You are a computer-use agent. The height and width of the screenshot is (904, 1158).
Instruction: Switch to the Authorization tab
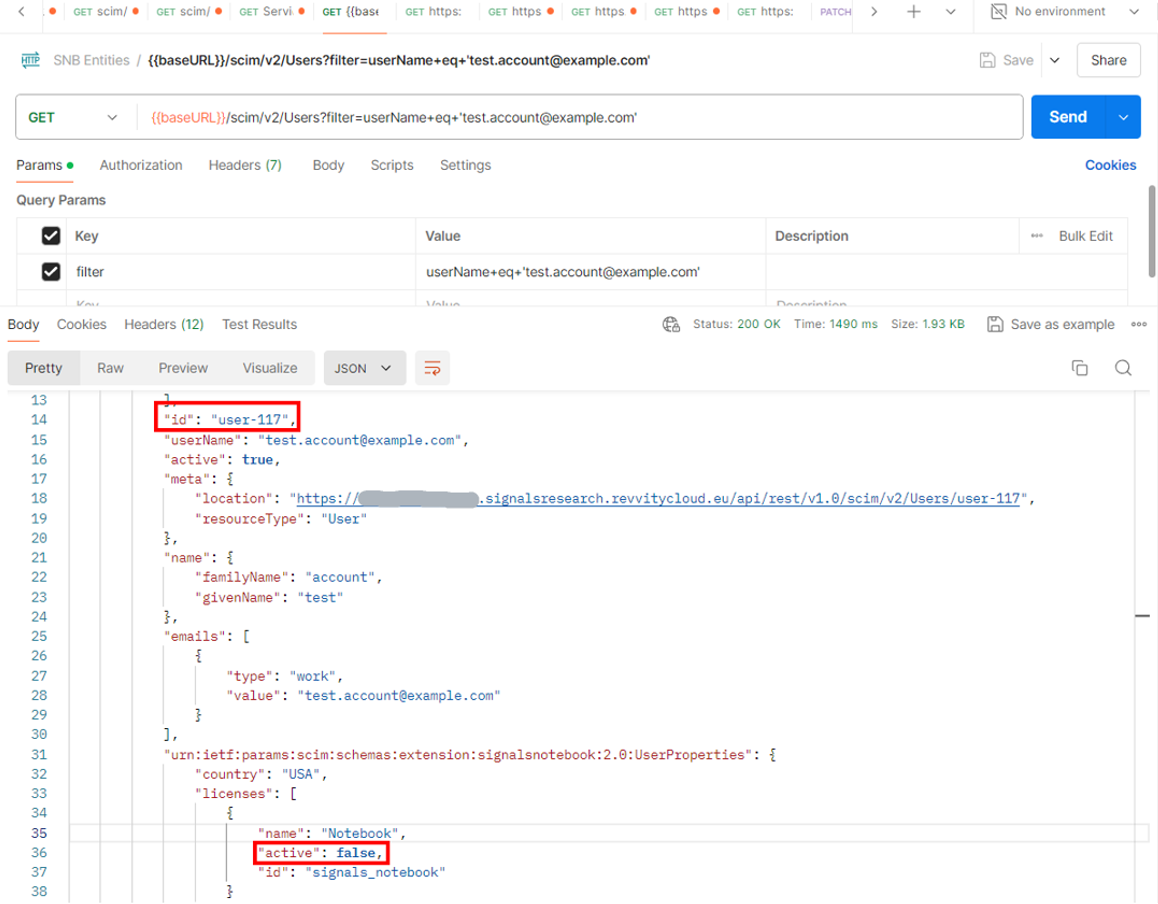141,165
